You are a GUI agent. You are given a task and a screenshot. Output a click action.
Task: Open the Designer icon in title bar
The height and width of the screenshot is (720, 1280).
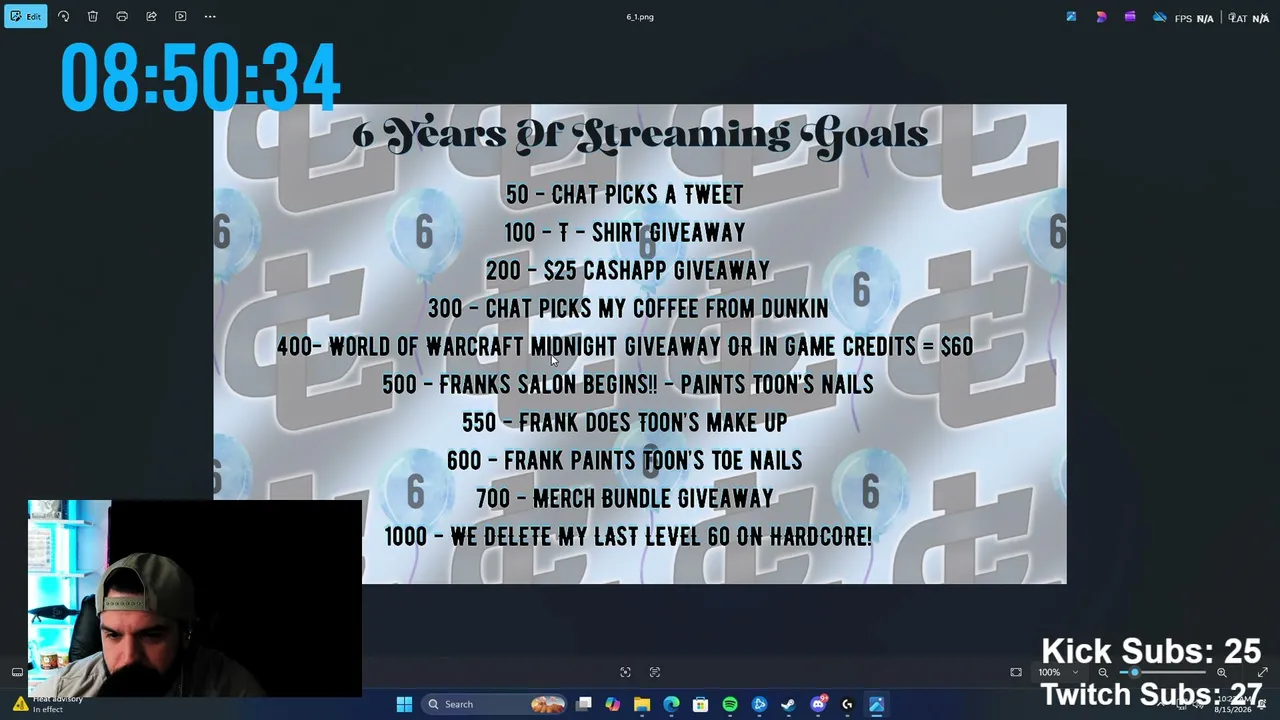(1101, 17)
